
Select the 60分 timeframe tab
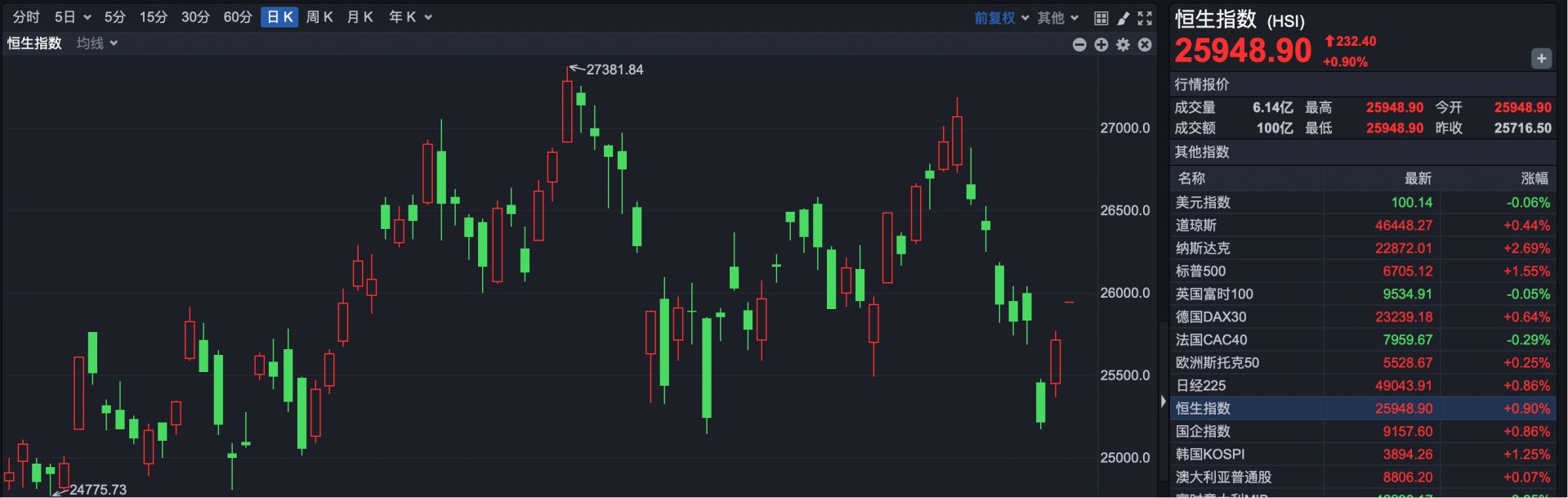click(238, 17)
